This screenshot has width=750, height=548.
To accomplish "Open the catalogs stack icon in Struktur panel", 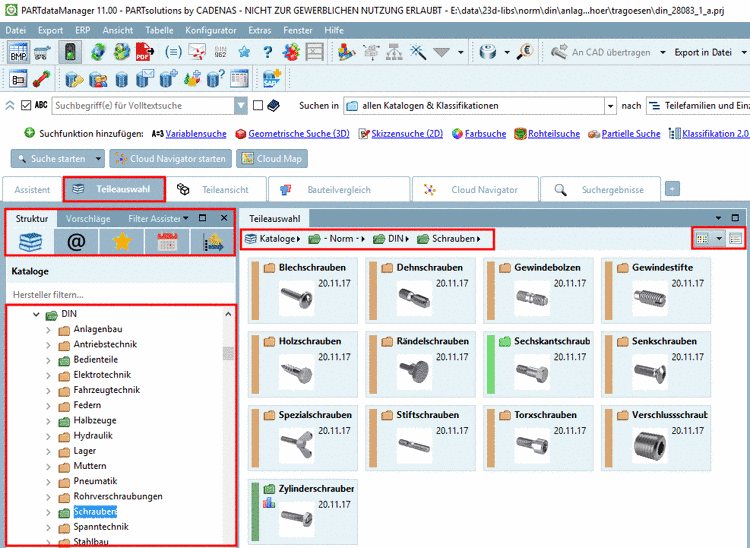I will point(31,241).
